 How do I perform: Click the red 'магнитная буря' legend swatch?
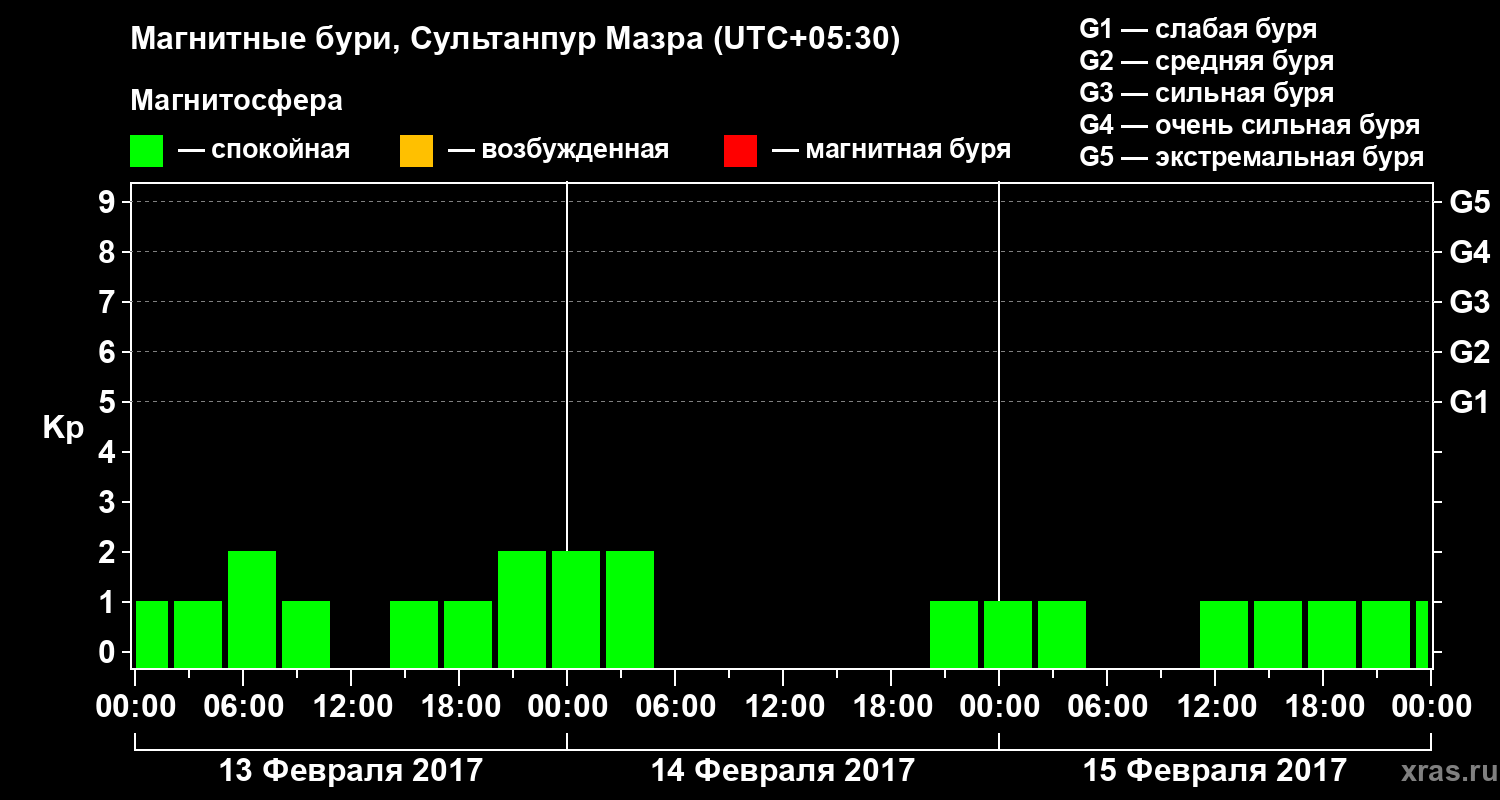tap(740, 150)
